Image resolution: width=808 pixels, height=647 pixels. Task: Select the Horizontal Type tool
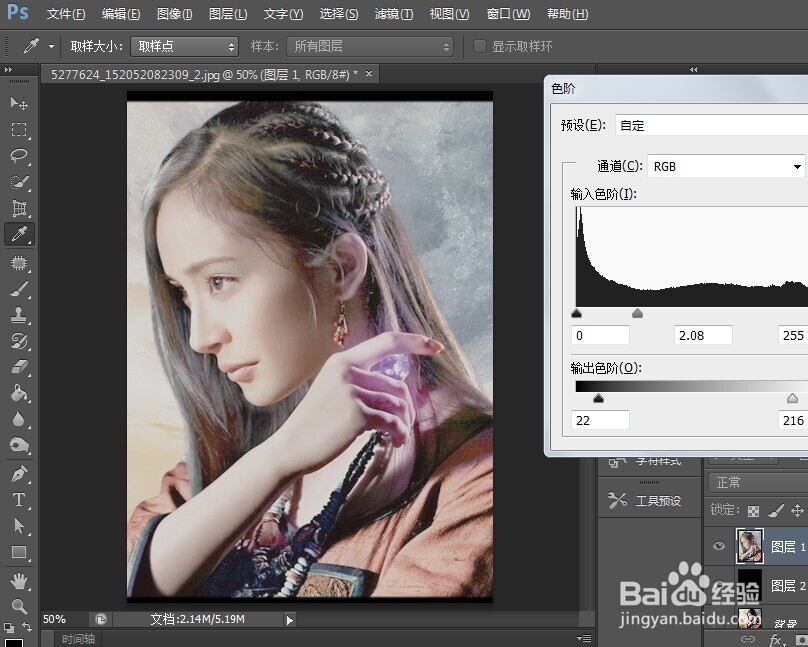pyautogui.click(x=19, y=500)
